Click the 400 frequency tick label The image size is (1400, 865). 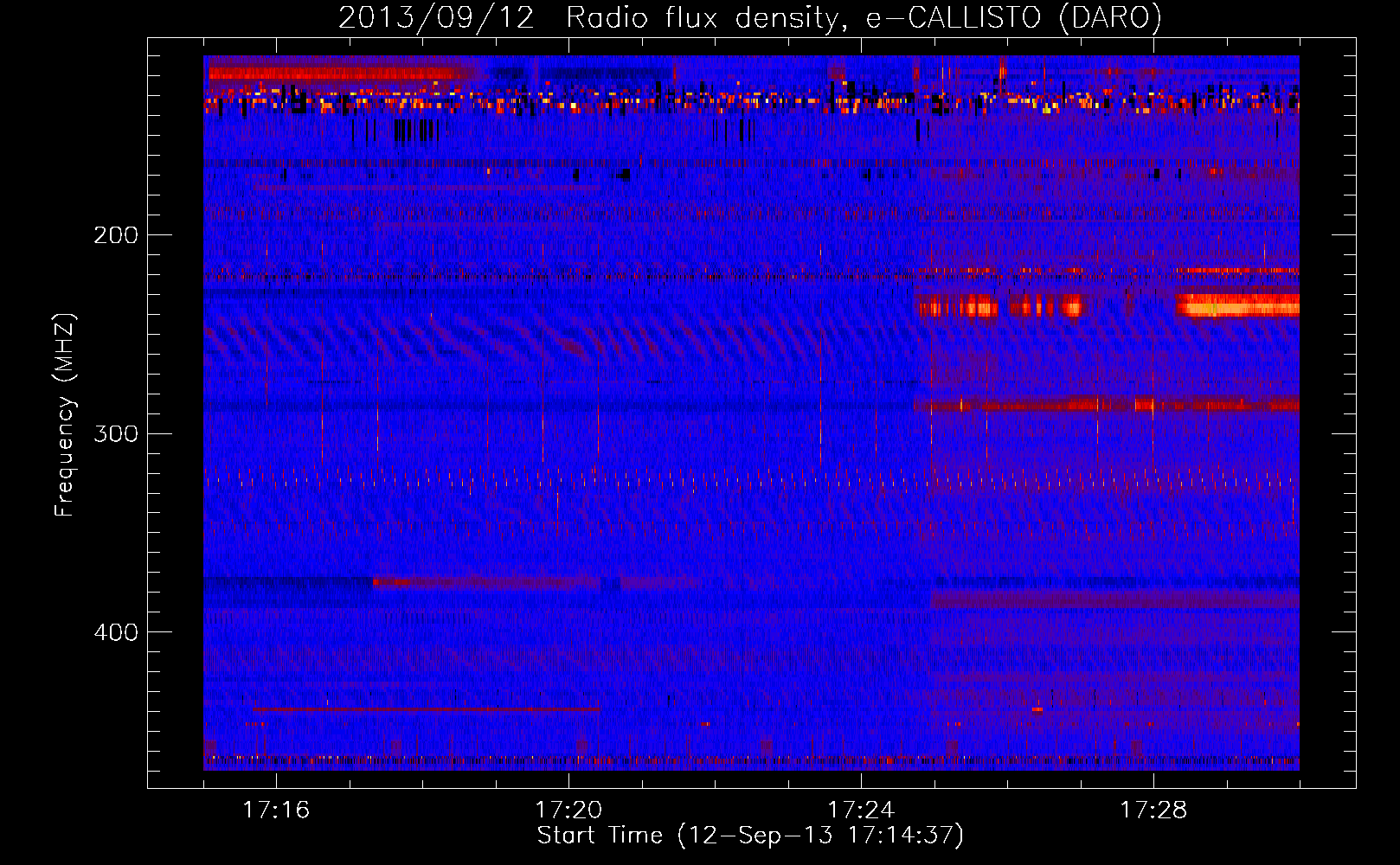(116, 632)
